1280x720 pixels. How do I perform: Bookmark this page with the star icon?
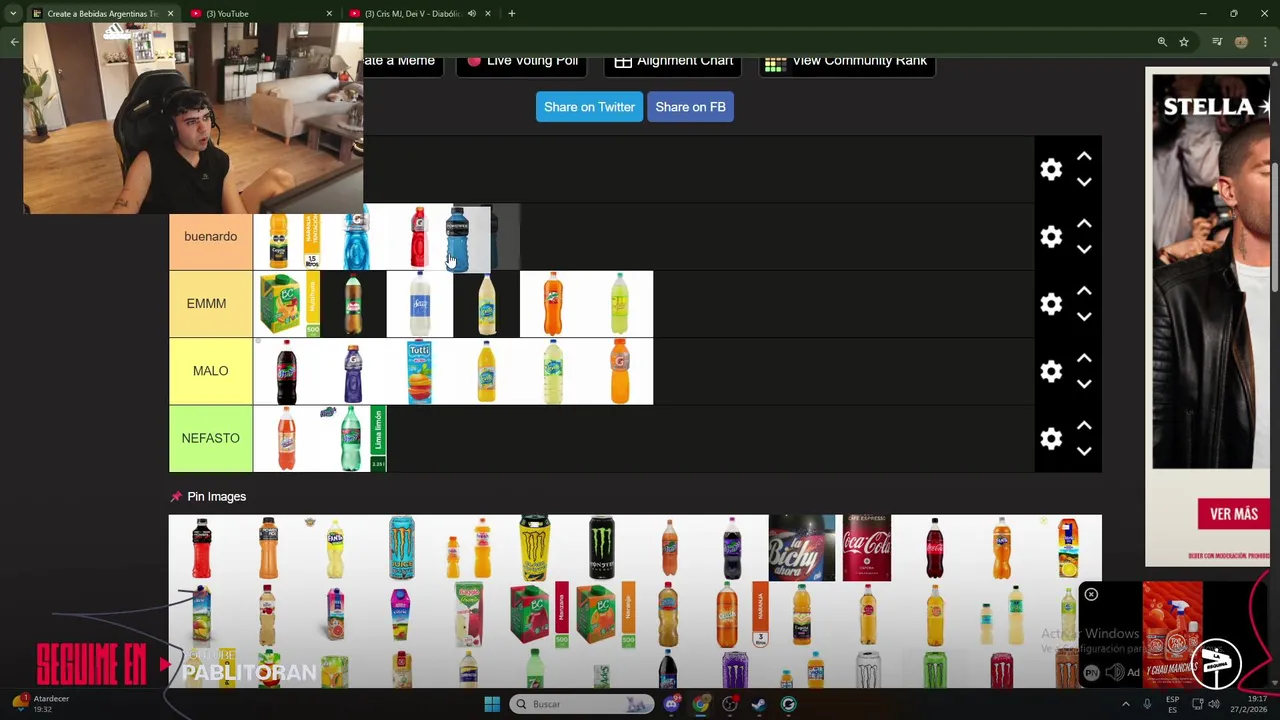pyautogui.click(x=1184, y=42)
